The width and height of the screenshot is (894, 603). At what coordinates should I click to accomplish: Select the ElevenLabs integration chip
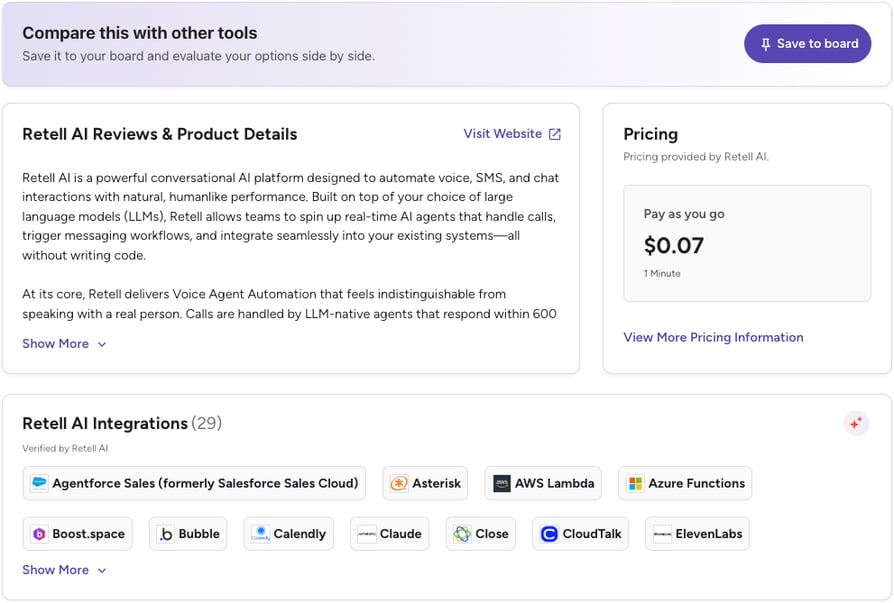pyautogui.click(x=697, y=534)
